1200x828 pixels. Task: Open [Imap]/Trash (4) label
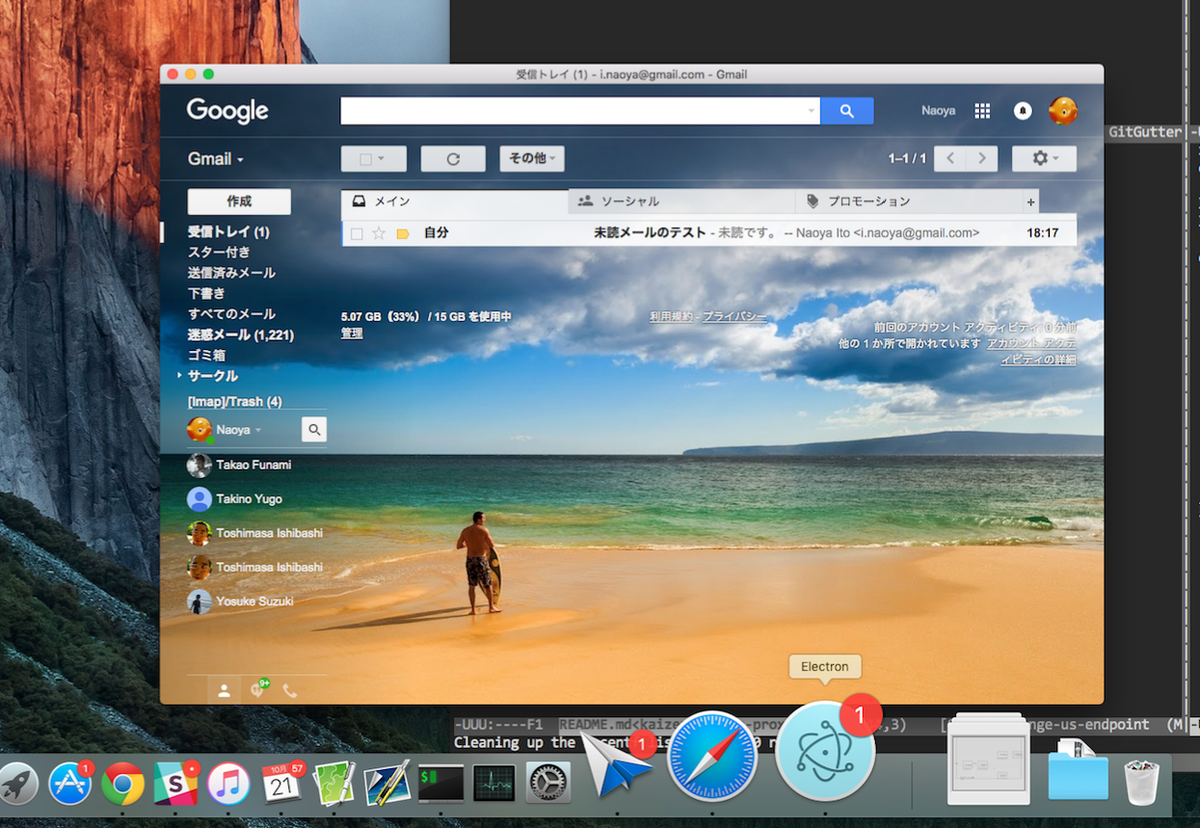point(234,402)
